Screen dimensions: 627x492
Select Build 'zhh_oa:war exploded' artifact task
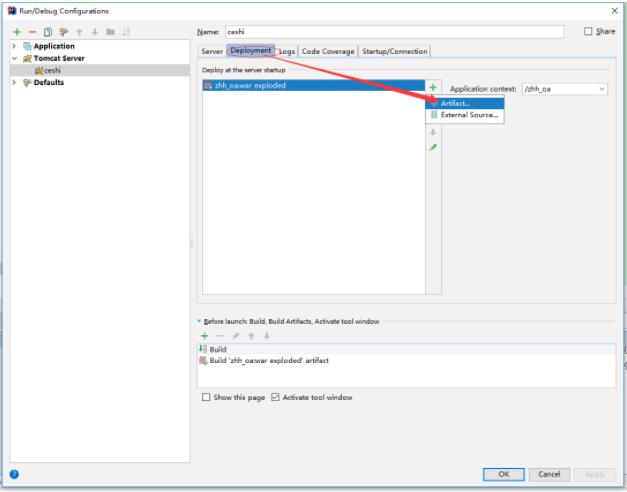pos(406,360)
